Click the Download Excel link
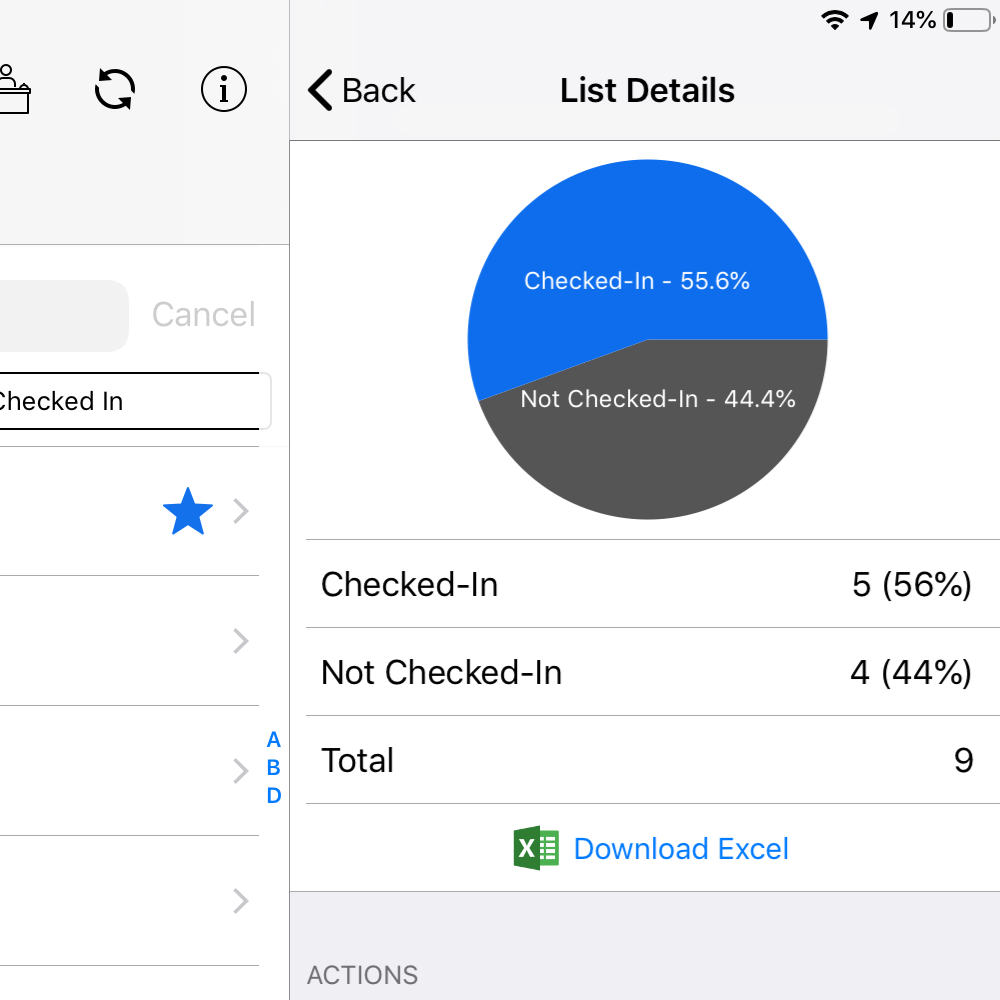The width and height of the screenshot is (1000, 1000). point(681,849)
